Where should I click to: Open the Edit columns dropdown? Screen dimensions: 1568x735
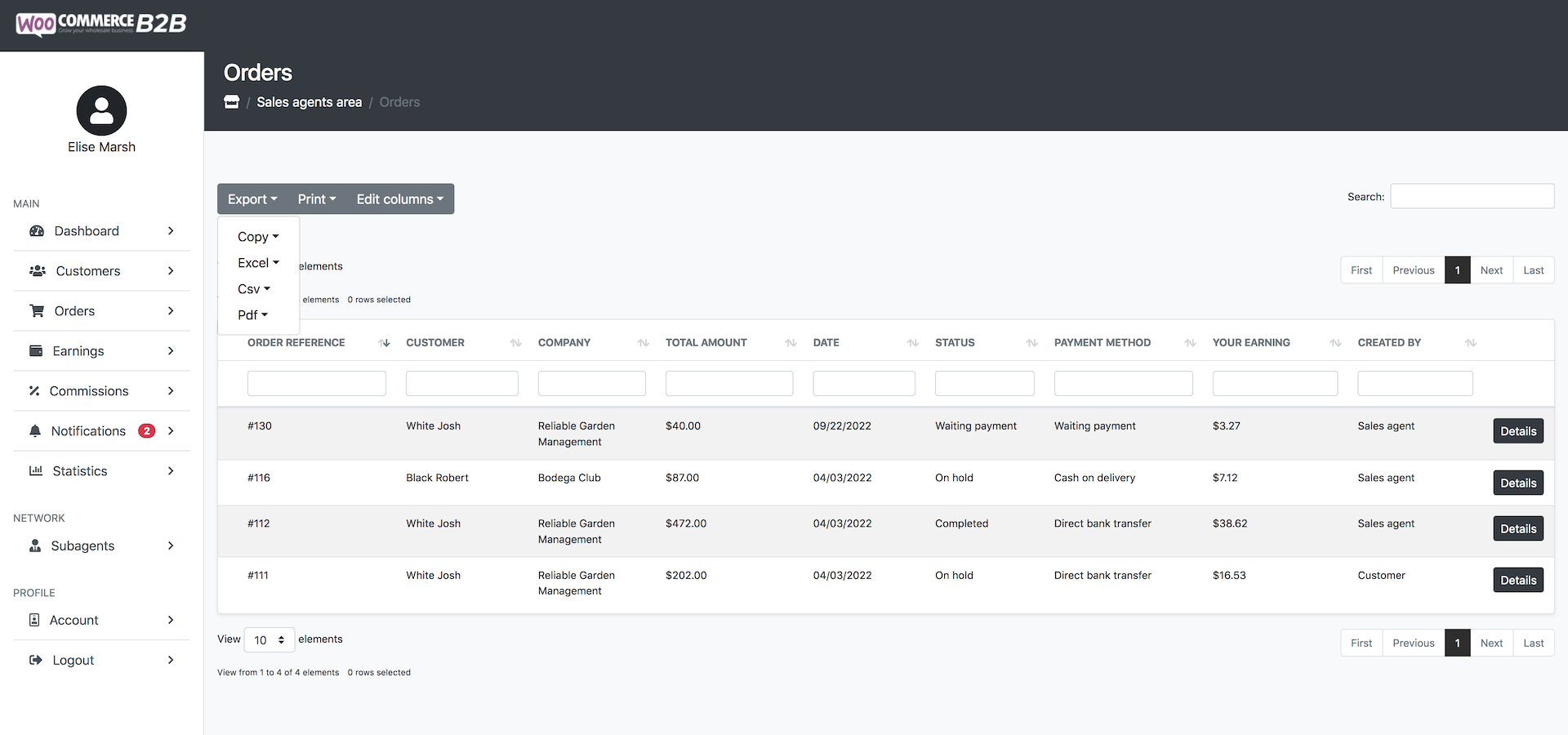click(x=400, y=199)
